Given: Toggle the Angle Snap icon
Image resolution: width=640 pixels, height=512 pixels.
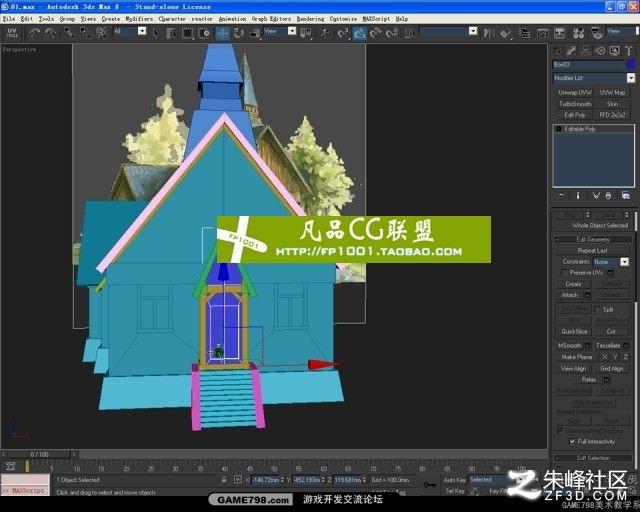Looking at the screenshot, I should (x=359, y=33).
